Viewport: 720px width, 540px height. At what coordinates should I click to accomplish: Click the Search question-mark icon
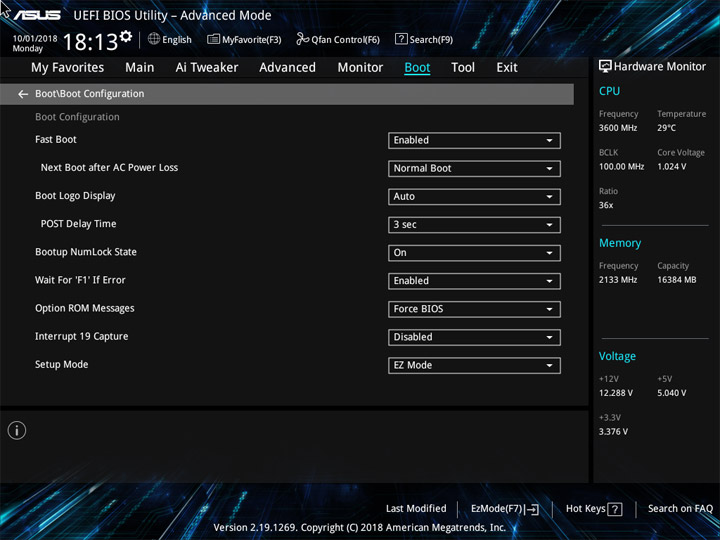401,39
